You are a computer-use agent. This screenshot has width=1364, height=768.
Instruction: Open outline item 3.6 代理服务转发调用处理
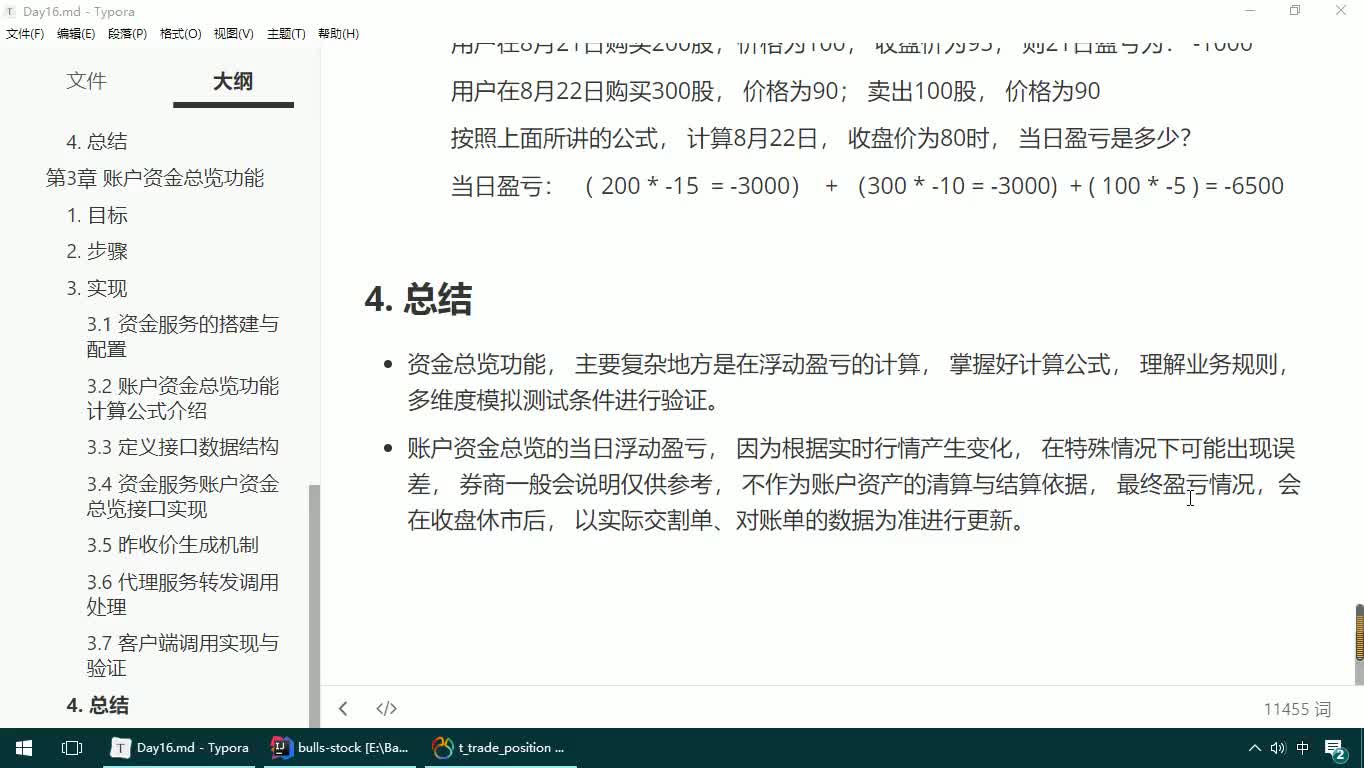click(x=183, y=594)
